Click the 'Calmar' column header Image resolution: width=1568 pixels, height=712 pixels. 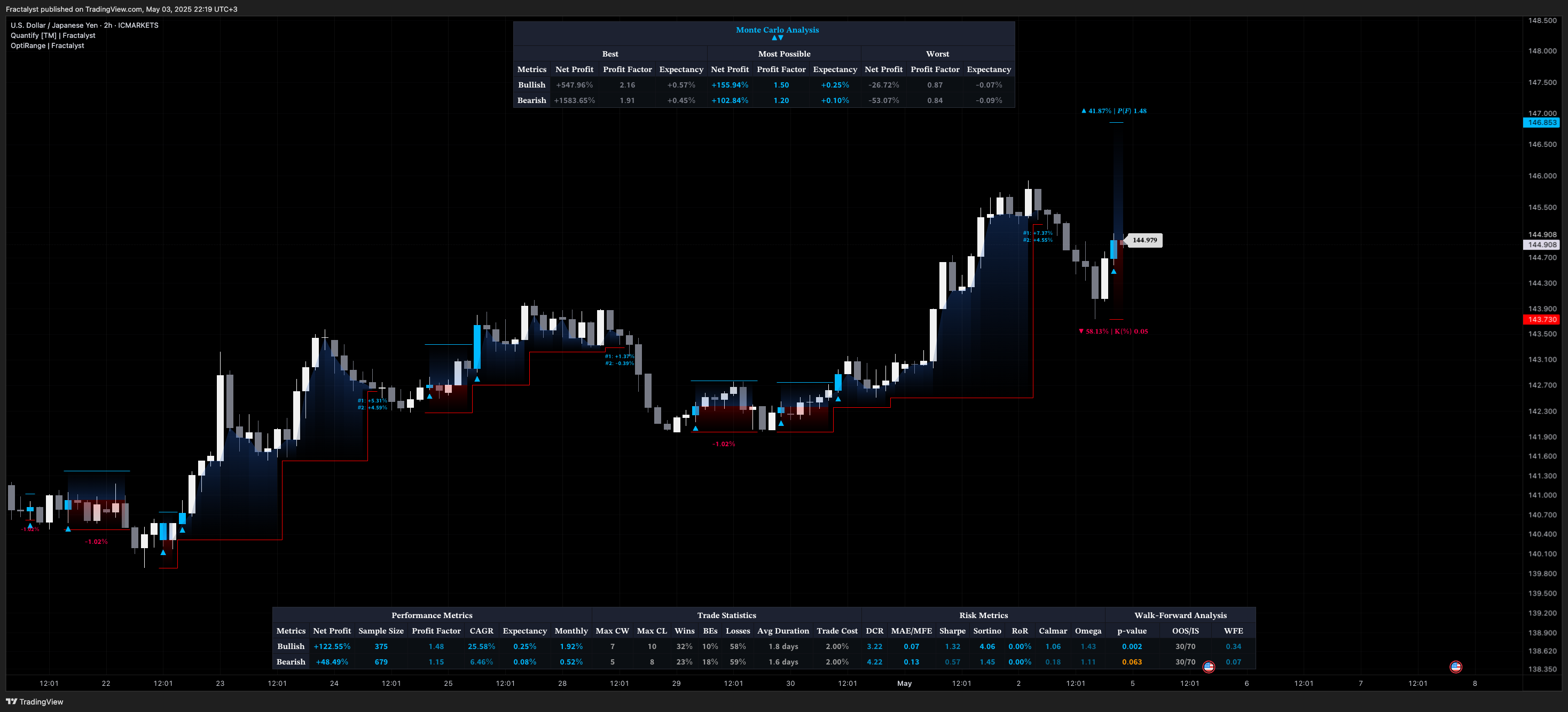coord(1053,631)
